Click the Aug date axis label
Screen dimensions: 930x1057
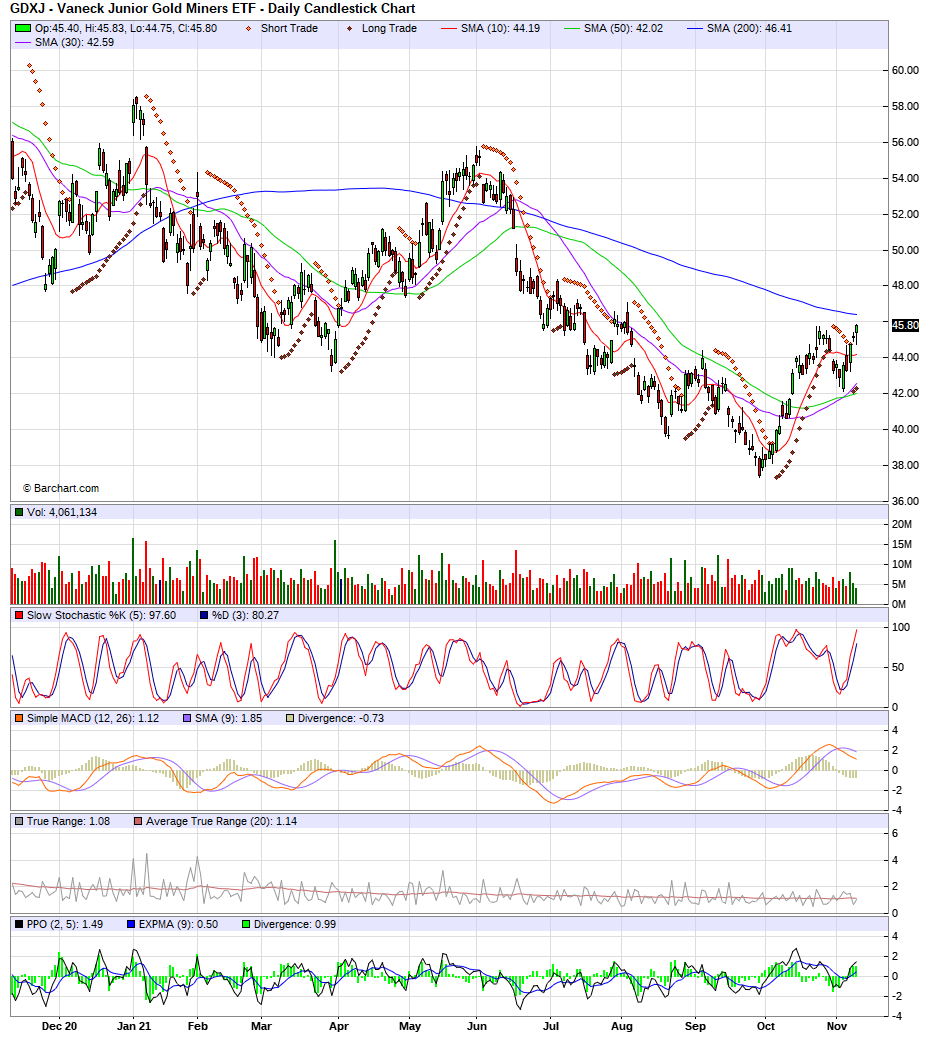click(x=622, y=1027)
